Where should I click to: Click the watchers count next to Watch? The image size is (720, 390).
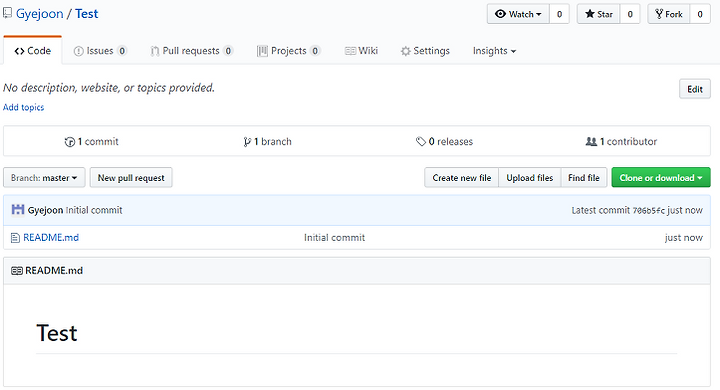[x=559, y=14]
